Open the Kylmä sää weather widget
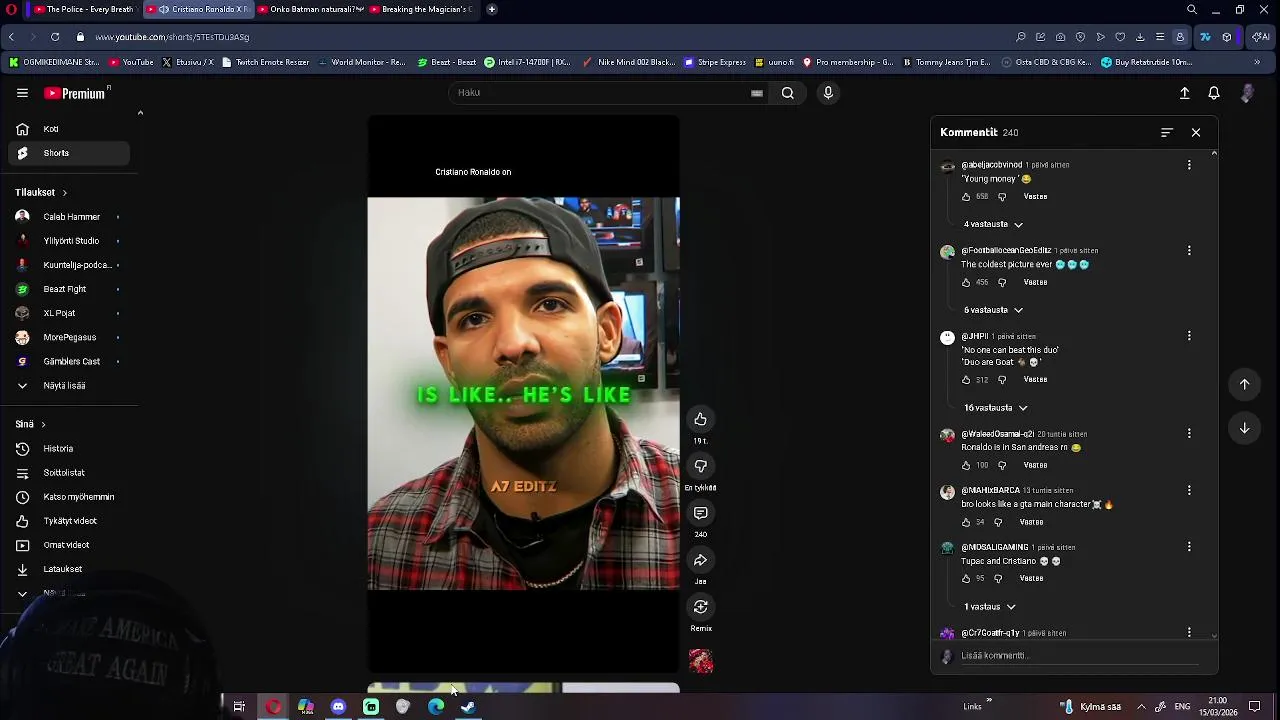1280x720 pixels. 1090,707
